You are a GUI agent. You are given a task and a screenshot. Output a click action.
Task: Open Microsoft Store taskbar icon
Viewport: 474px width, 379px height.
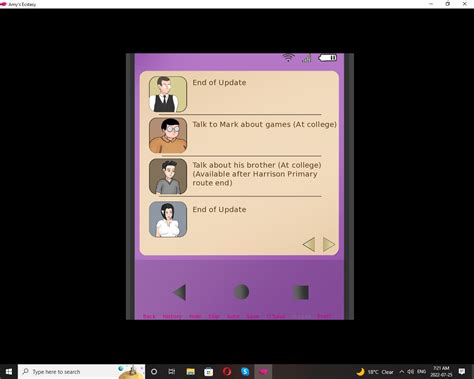[x=209, y=371]
